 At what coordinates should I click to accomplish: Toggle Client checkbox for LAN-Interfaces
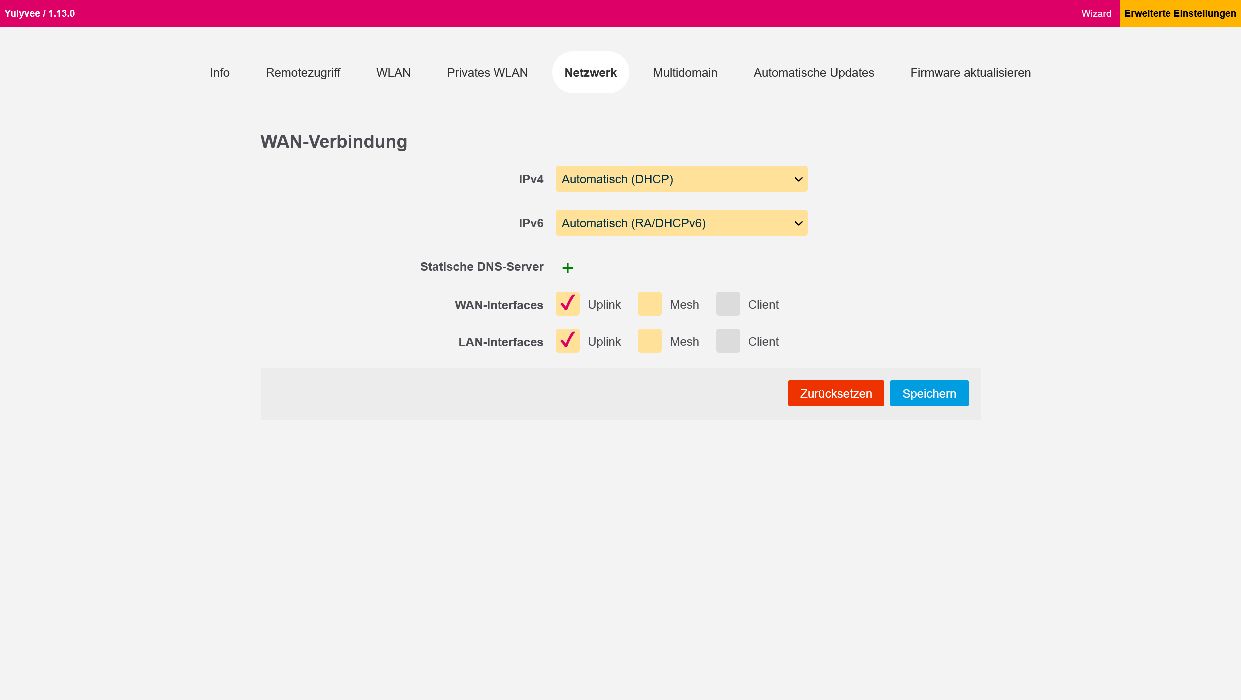coord(728,341)
